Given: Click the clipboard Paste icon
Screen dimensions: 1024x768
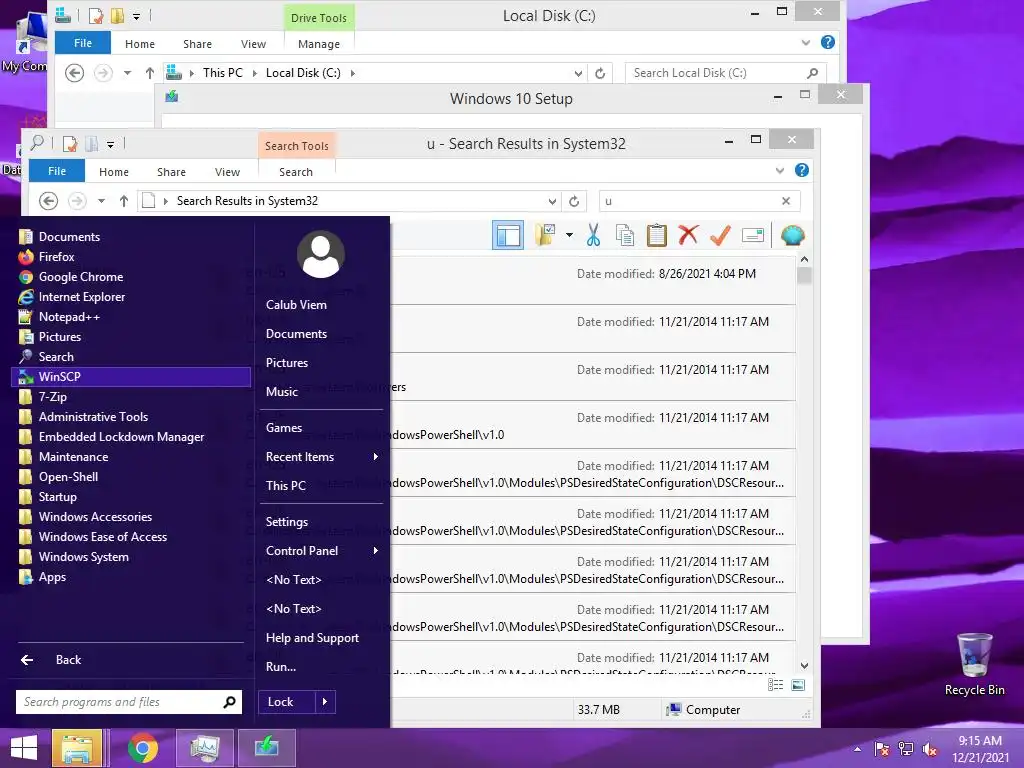Looking at the screenshot, I should point(656,235).
